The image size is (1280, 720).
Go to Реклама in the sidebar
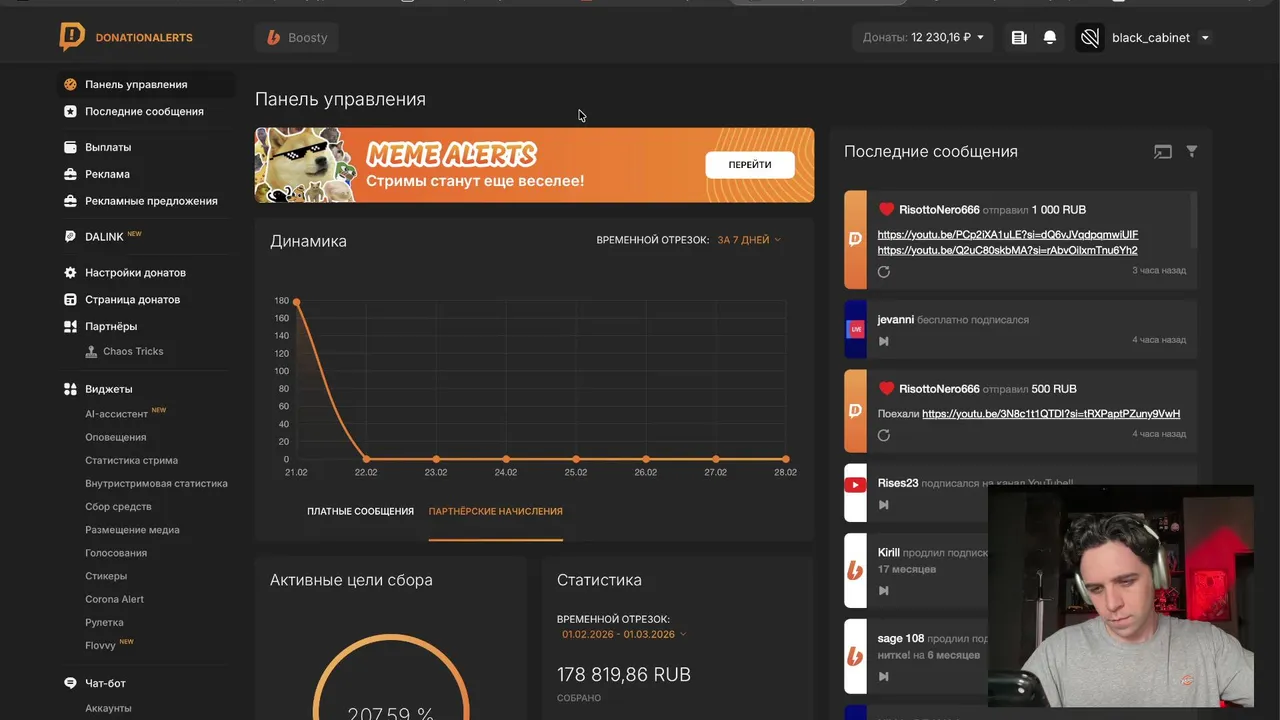click(x=107, y=174)
